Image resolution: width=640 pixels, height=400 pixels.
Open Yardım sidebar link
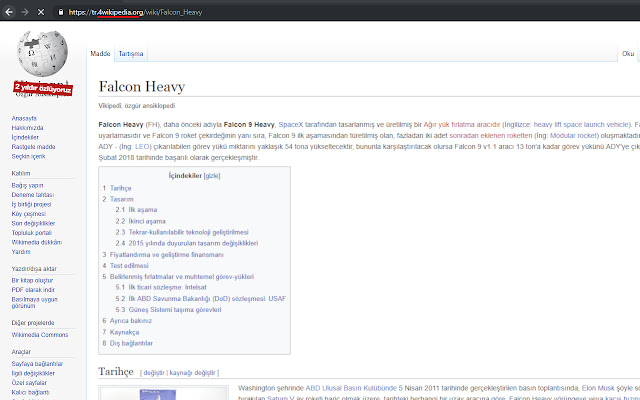(x=21, y=252)
